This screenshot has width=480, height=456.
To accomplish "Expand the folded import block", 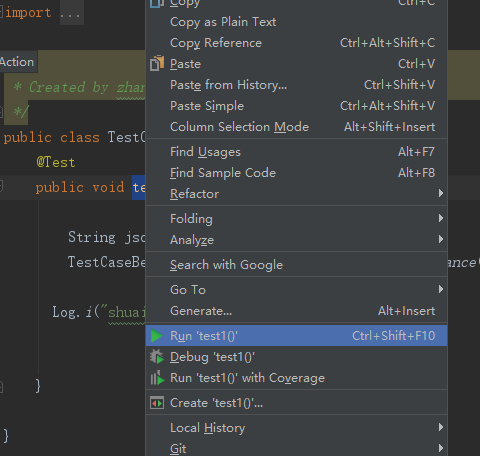I will click(x=72, y=13).
